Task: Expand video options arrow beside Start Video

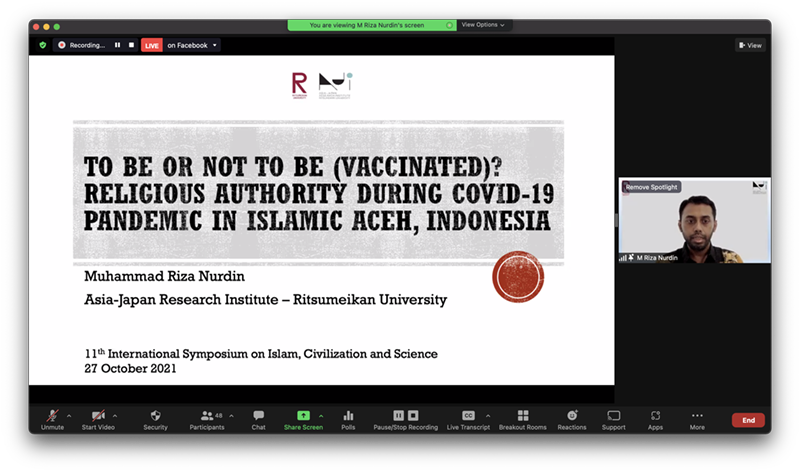Action: (x=115, y=415)
